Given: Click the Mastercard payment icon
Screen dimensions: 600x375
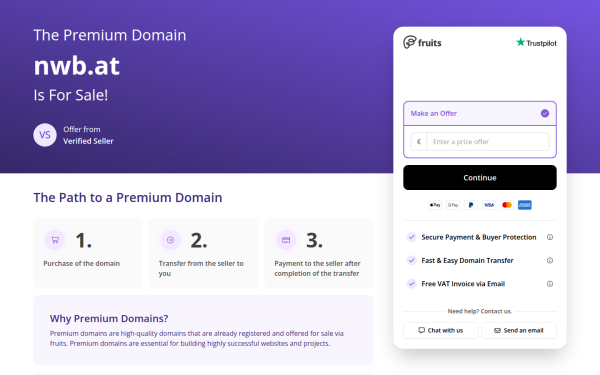Looking at the screenshot, I should 507,205.
